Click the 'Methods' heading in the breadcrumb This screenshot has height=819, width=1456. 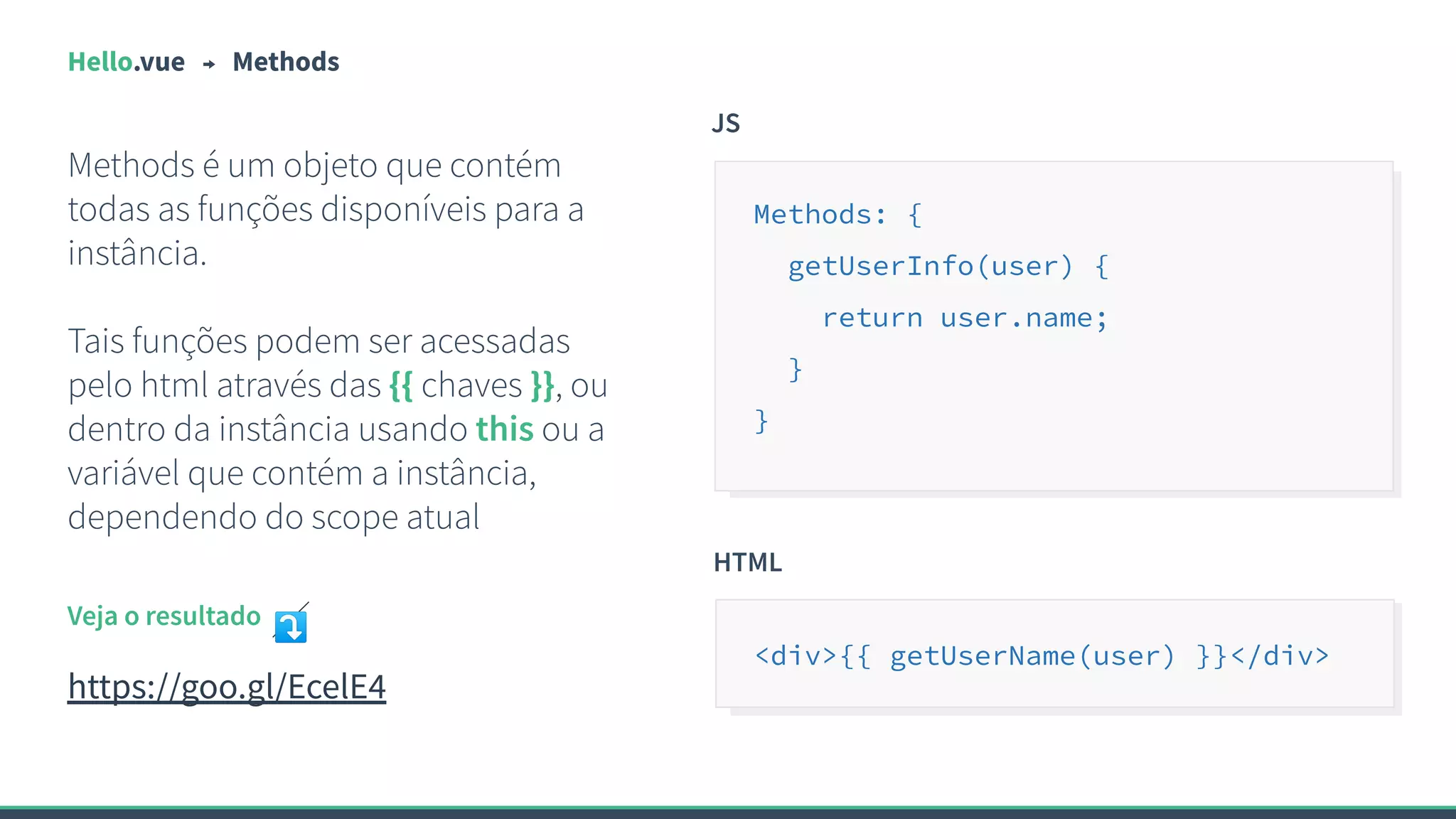(x=286, y=62)
